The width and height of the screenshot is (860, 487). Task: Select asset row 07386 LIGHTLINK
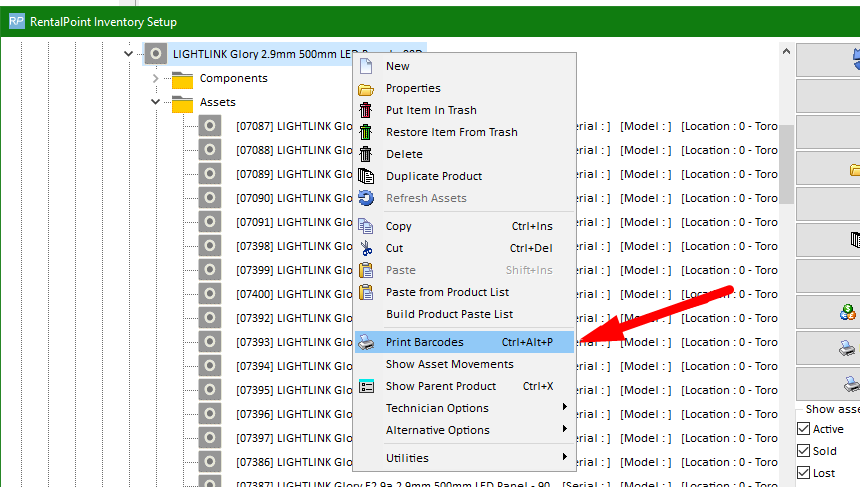(294, 462)
